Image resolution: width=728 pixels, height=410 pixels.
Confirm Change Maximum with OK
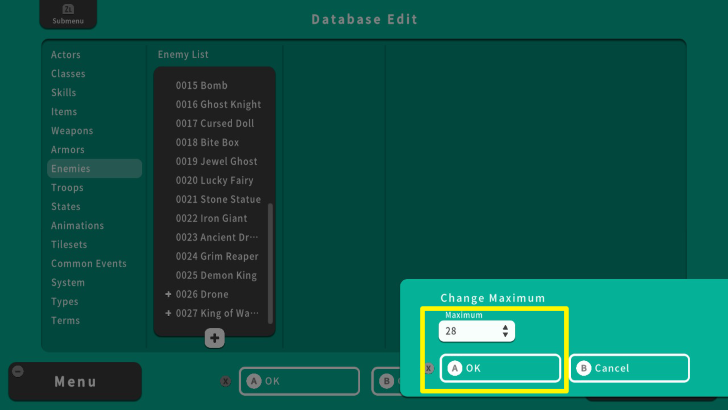tap(500, 368)
